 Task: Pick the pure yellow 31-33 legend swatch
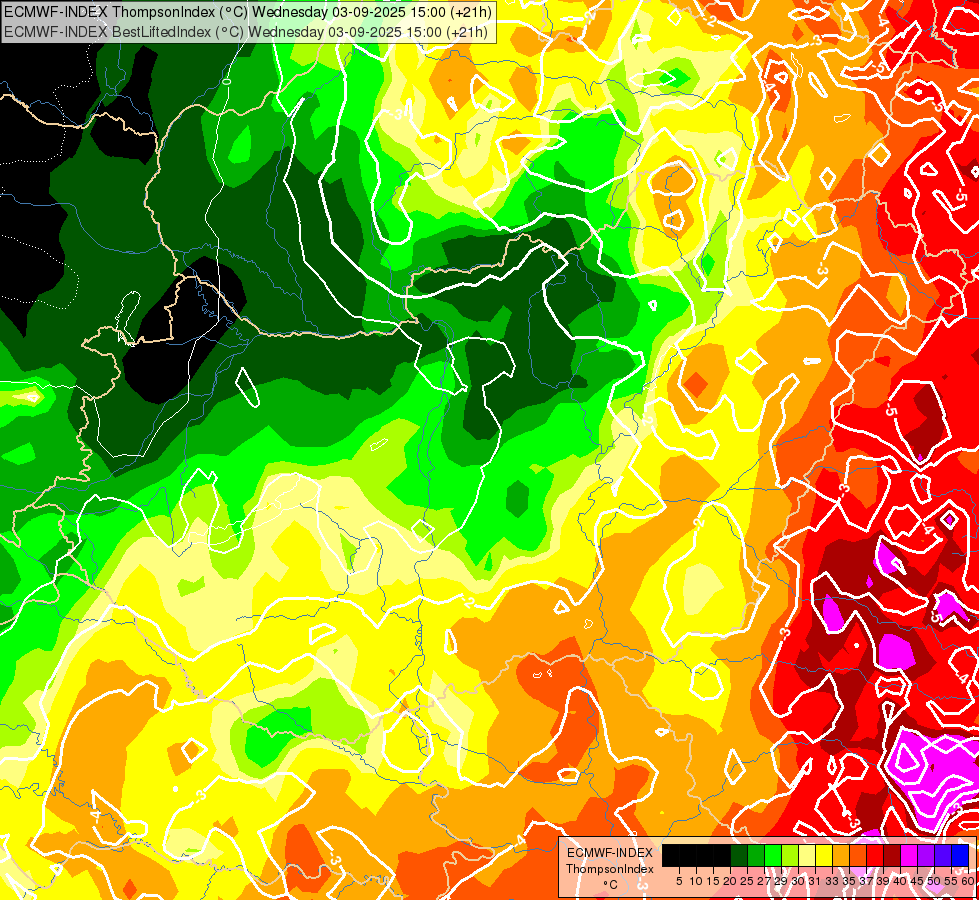coord(824,855)
